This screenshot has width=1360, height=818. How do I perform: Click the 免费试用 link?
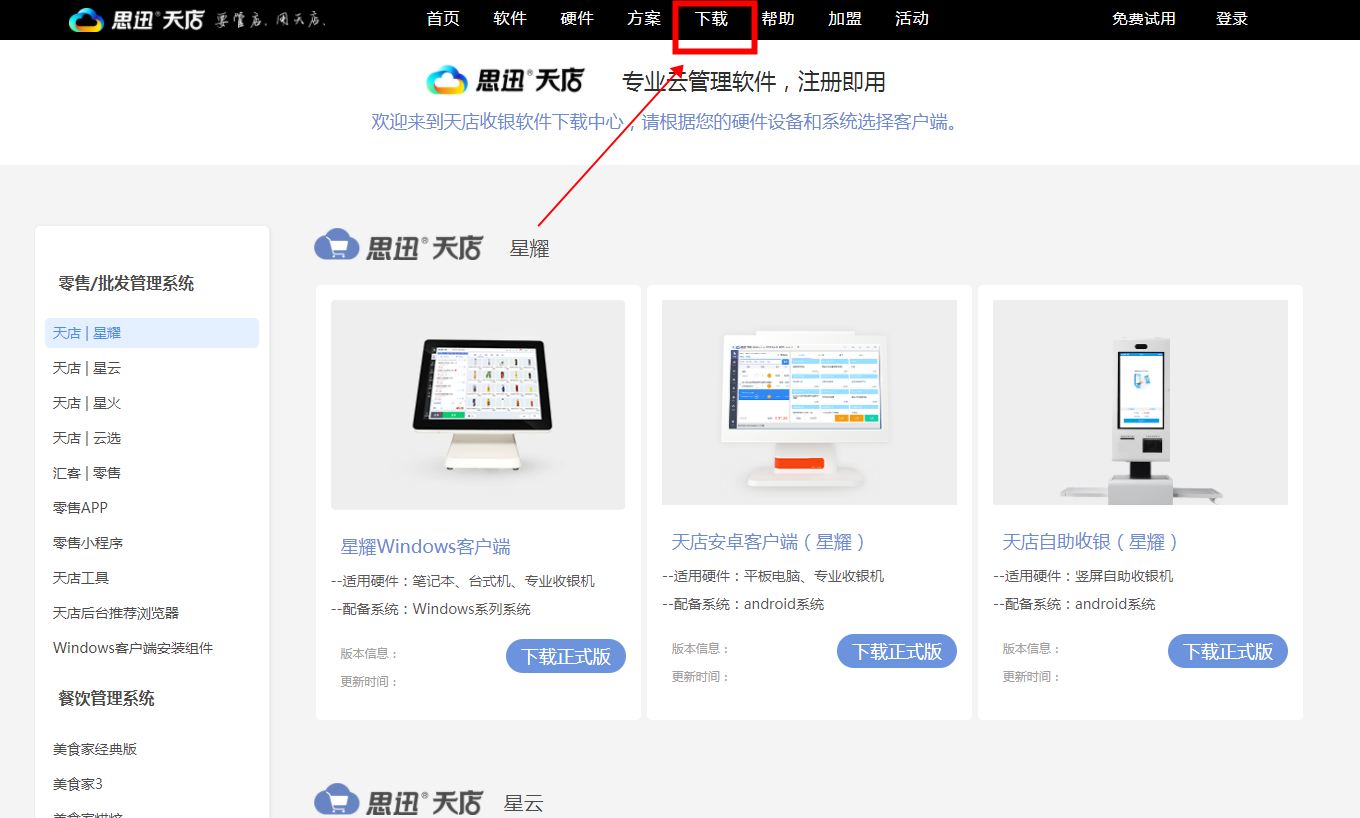pos(1143,19)
